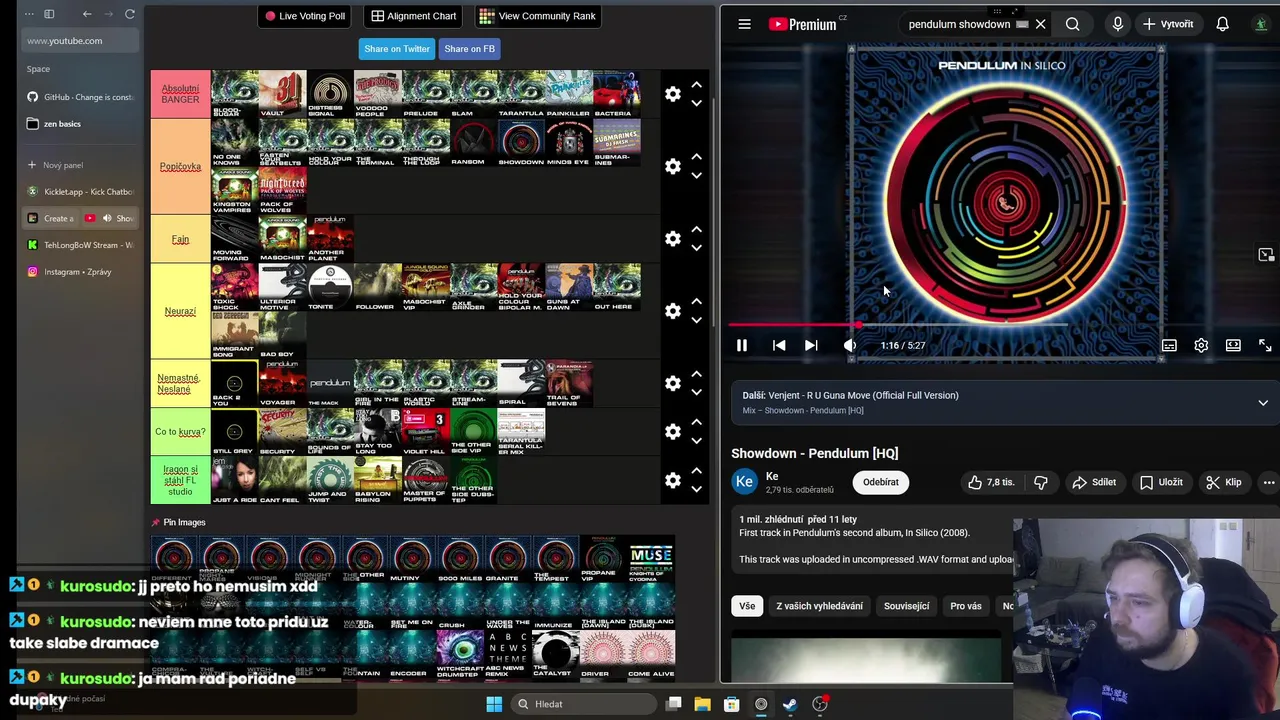
Task: Expand the Další up-next queue chevron
Action: coord(1263,403)
